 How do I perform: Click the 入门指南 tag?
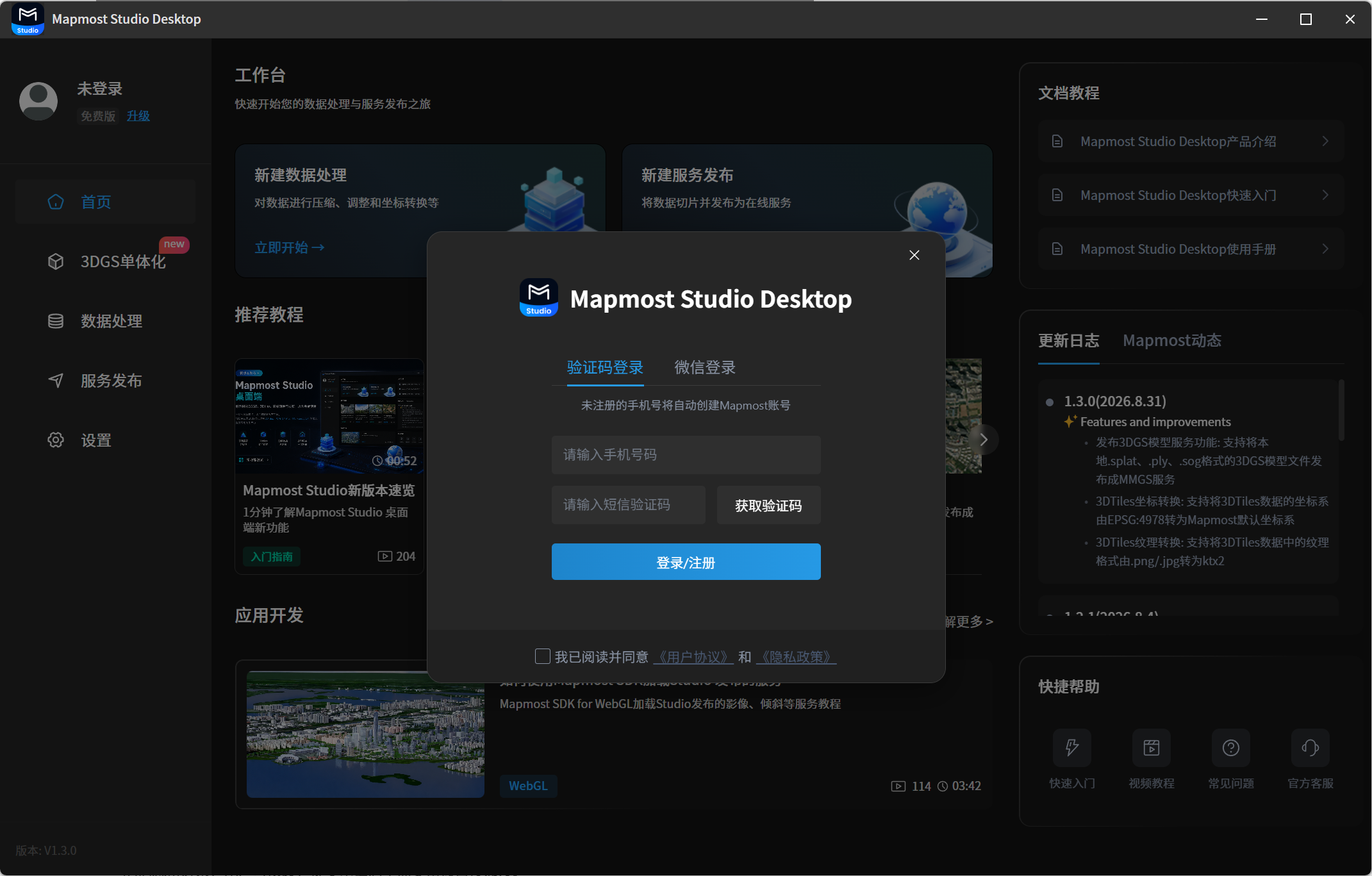(x=272, y=556)
